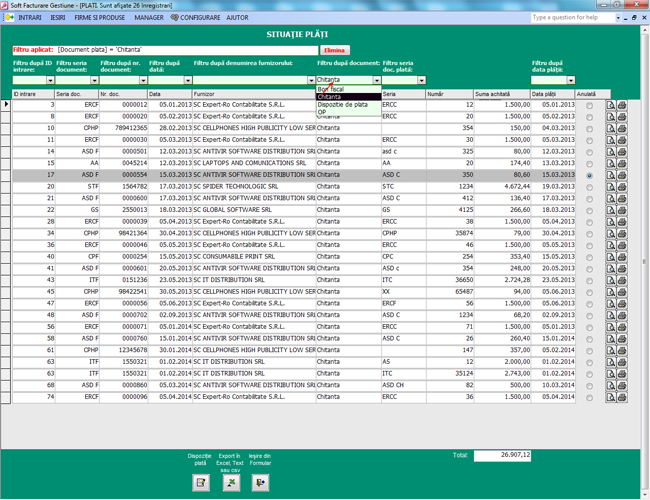Preview document for ID intrare 20 row
Screen dimensions: 650x500
(x=611, y=187)
